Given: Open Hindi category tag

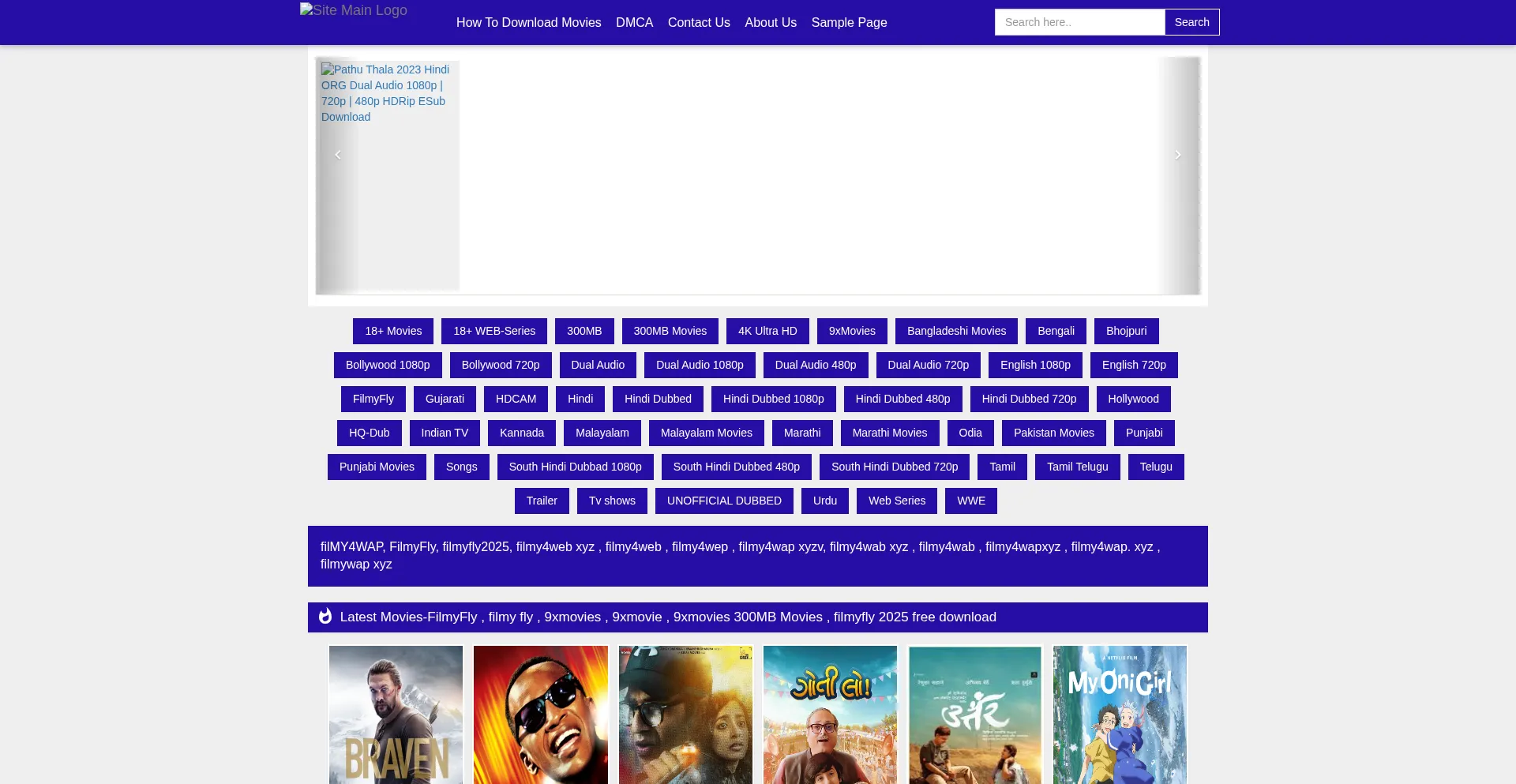Looking at the screenshot, I should point(580,400).
